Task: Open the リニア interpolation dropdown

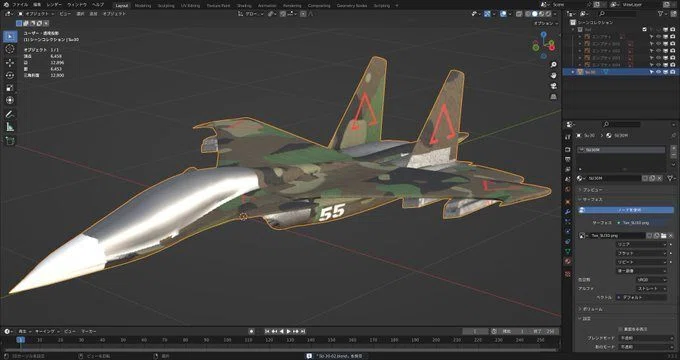Action: tap(641, 244)
